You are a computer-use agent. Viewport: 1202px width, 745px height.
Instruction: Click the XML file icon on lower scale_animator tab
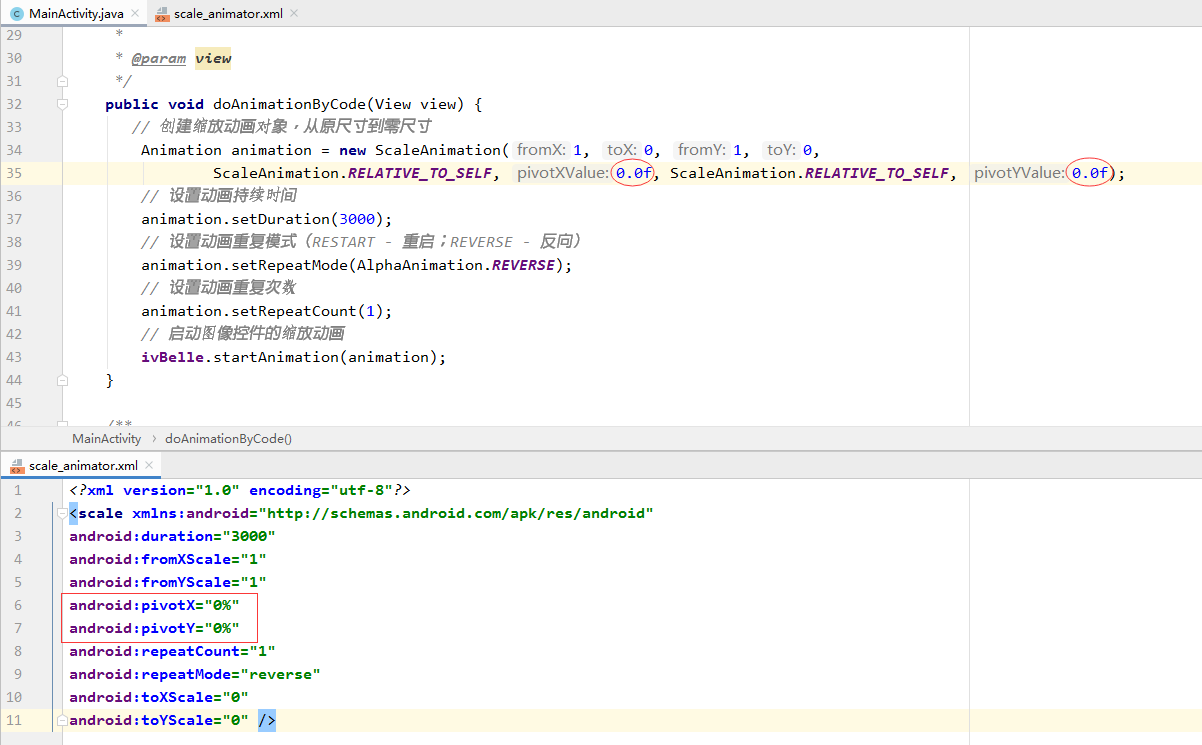coord(17,466)
